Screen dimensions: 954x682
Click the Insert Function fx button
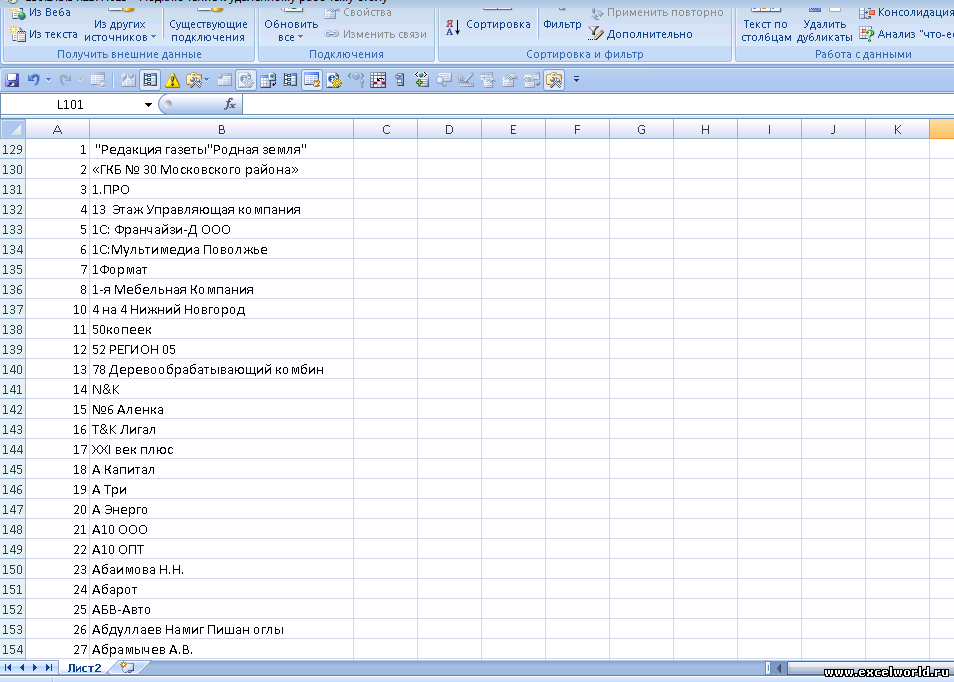coord(230,105)
